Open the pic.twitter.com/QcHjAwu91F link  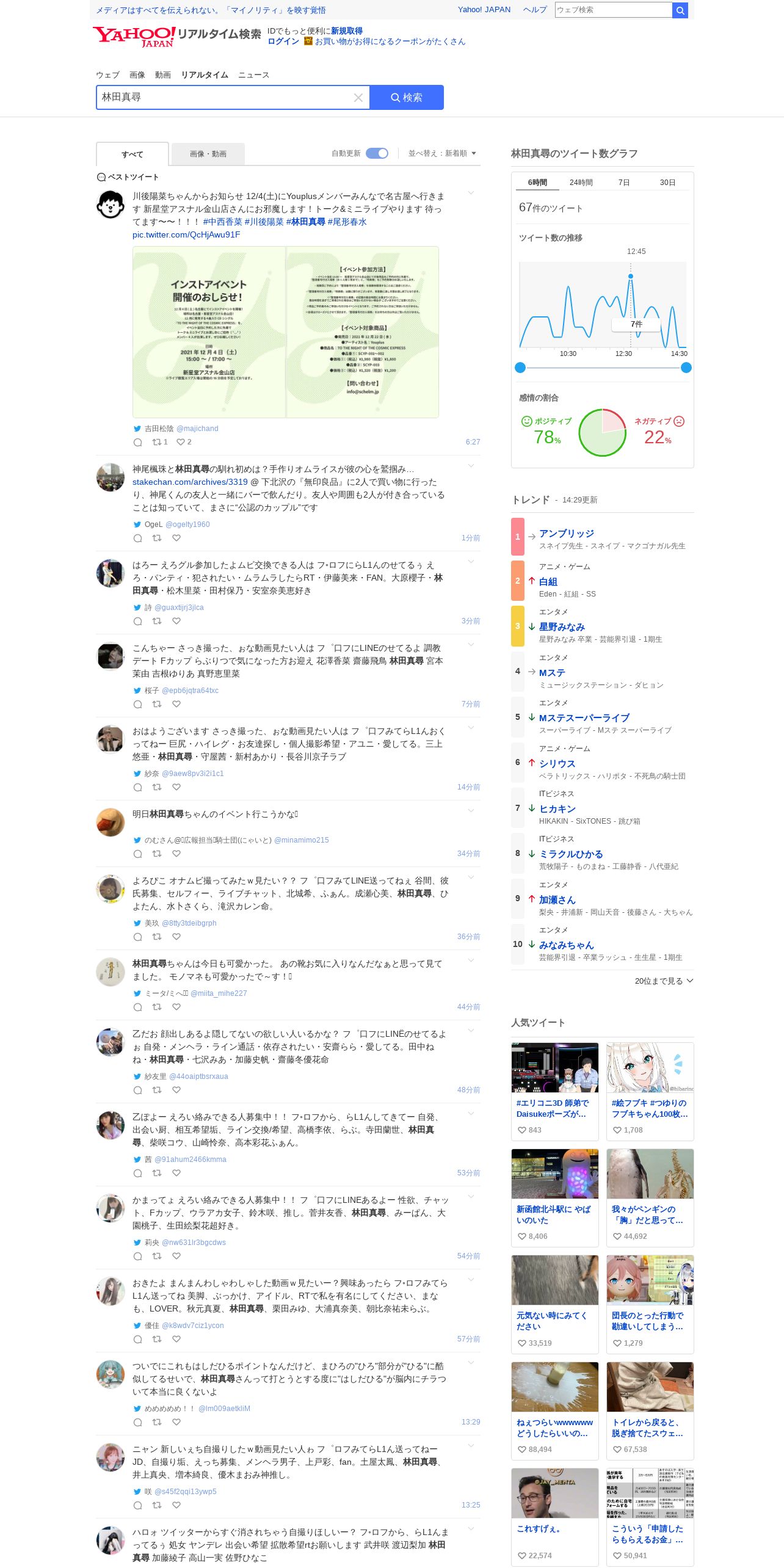(186, 234)
